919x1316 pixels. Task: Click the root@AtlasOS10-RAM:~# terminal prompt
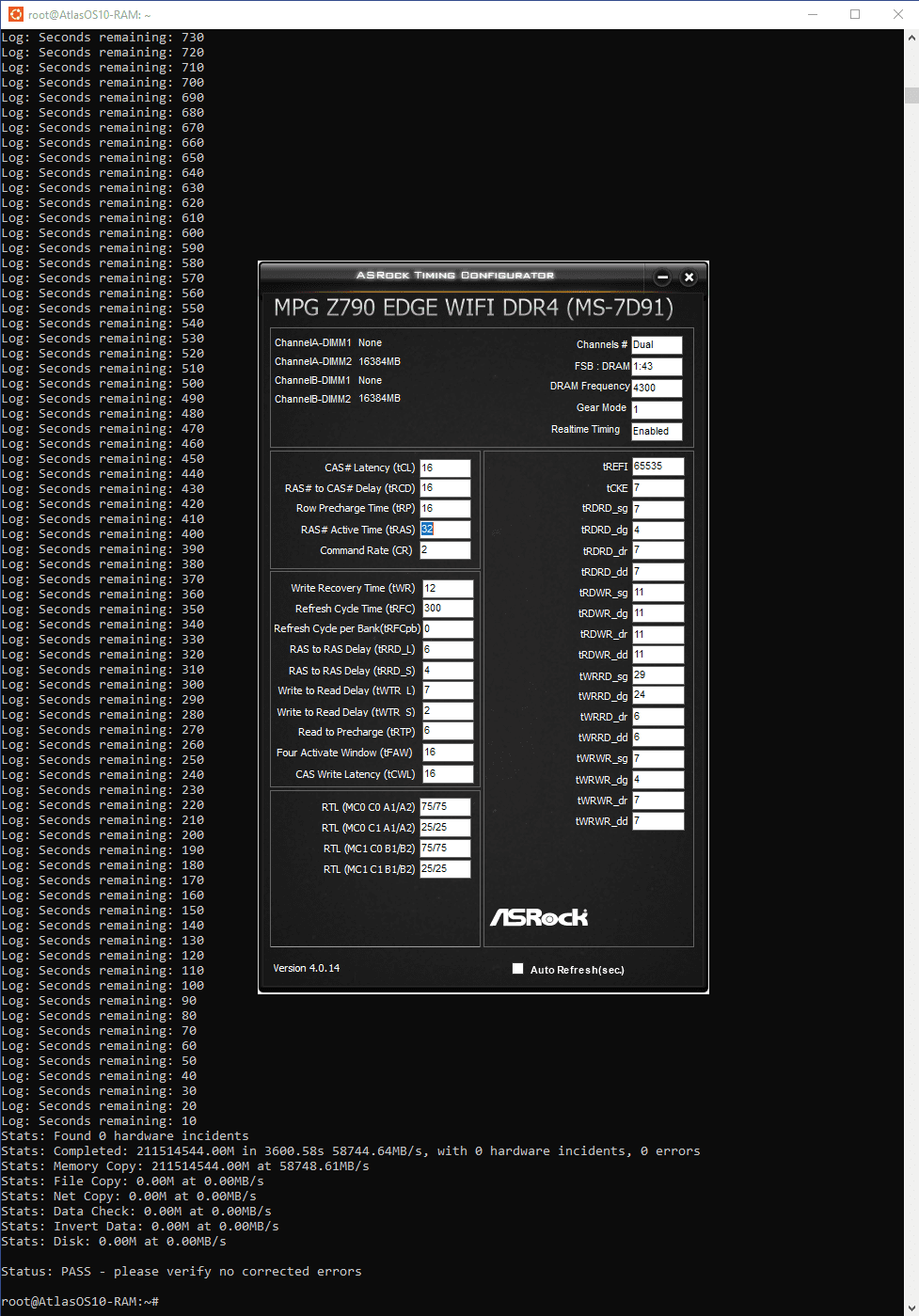point(80,1302)
